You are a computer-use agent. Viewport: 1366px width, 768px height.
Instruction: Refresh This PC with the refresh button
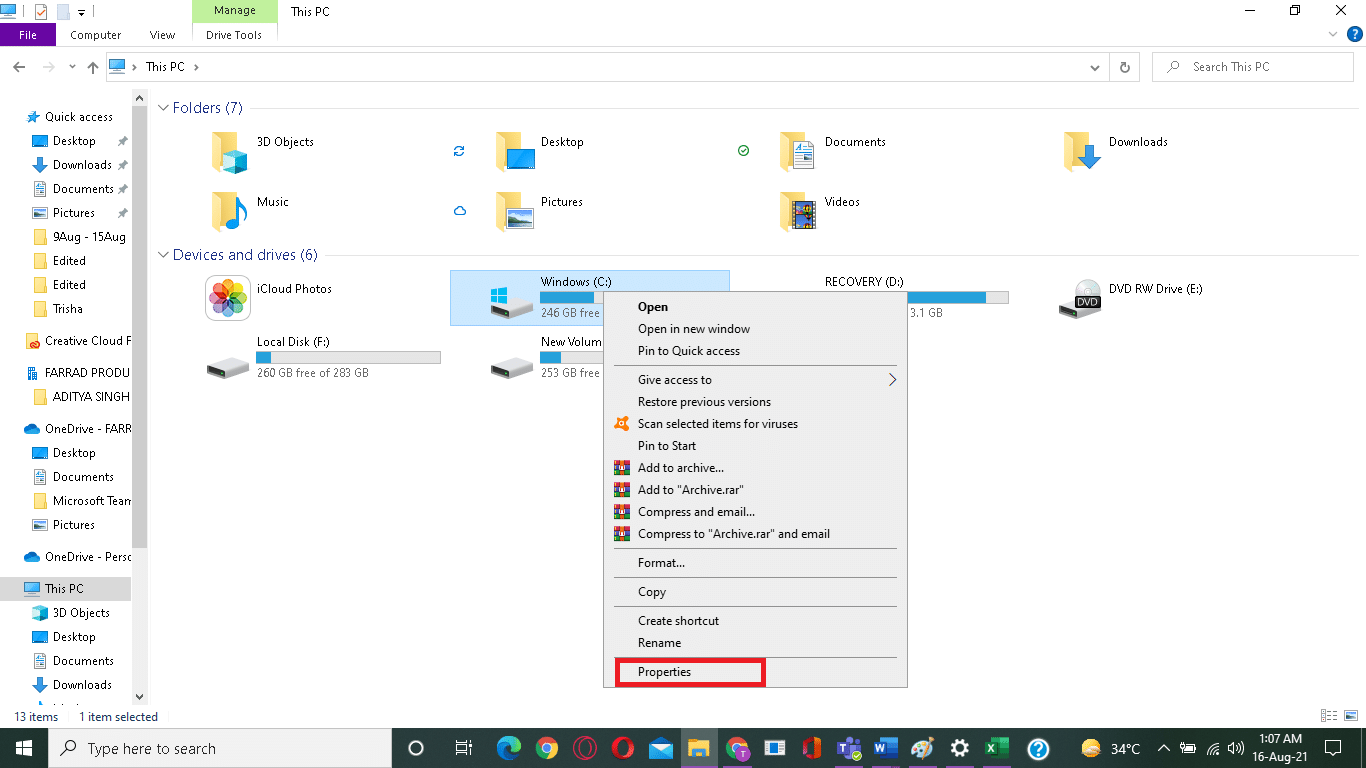1124,66
